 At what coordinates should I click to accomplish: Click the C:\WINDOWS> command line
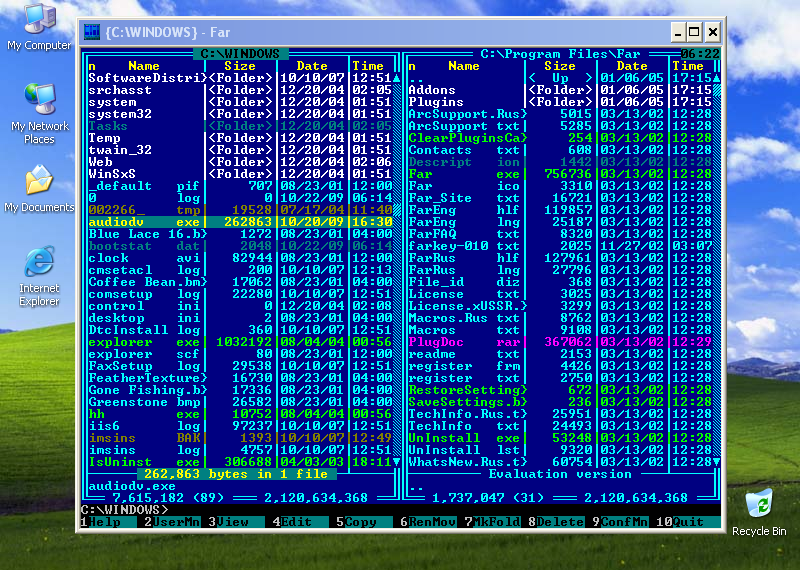click(401, 510)
